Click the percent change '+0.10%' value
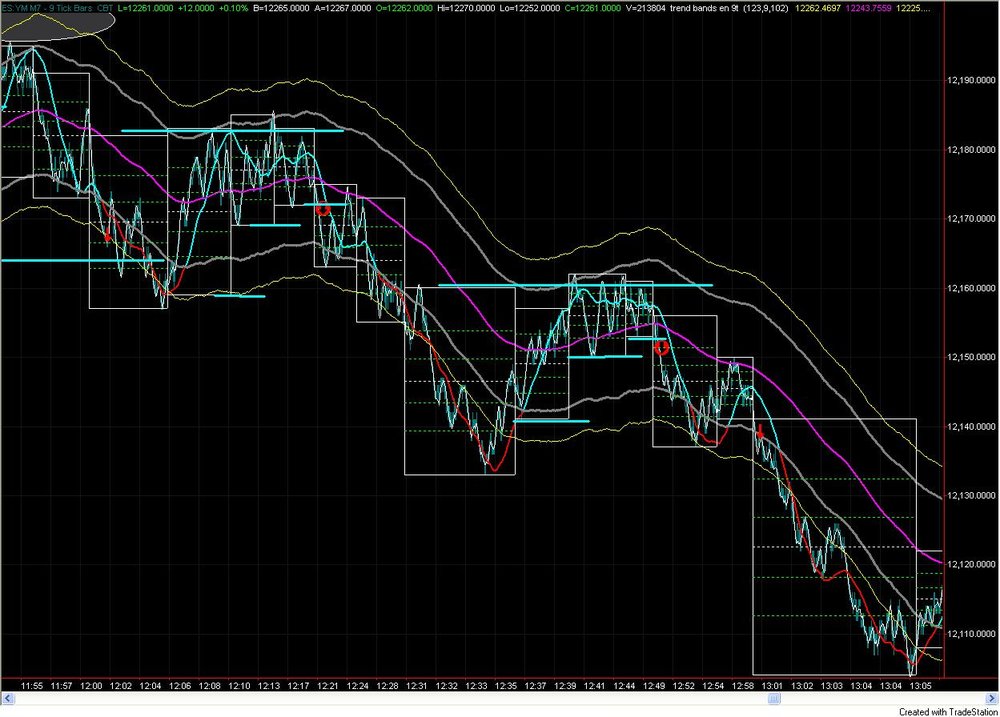The width and height of the screenshot is (1000, 717). (233, 8)
